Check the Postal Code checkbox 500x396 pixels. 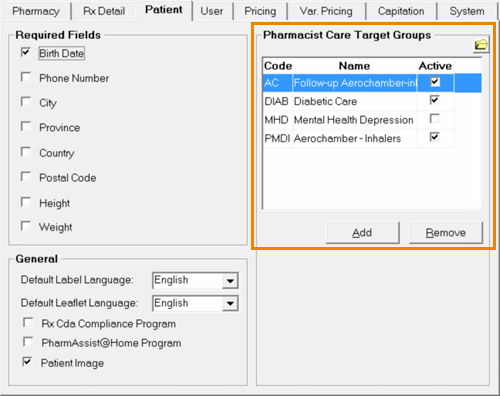pyautogui.click(x=26, y=177)
